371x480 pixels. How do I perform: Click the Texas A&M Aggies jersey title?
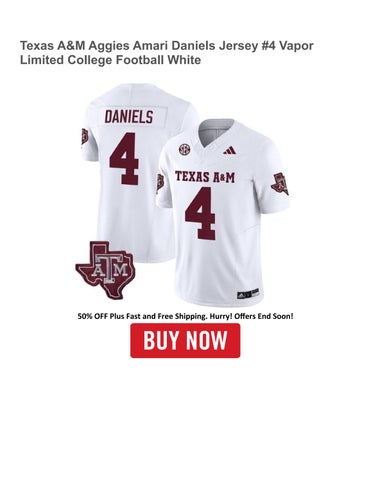tap(167, 53)
